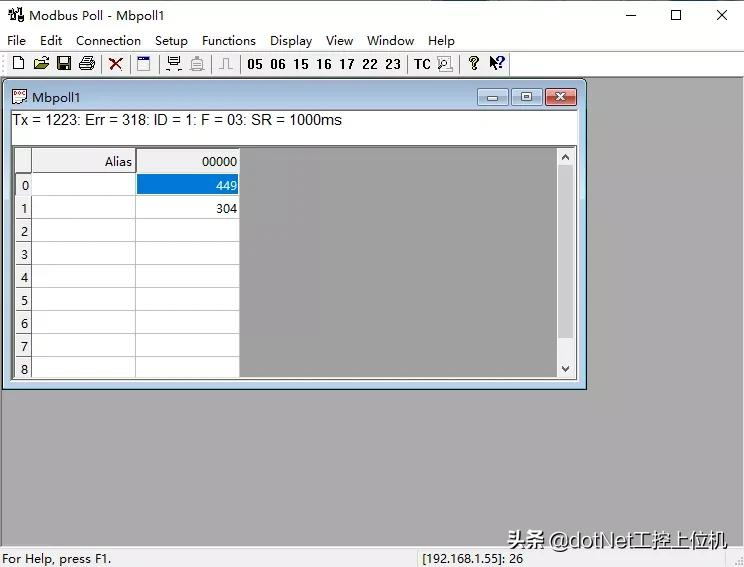This screenshot has width=744, height=567.
Task: Select the cell containing value 304
Action: point(188,208)
